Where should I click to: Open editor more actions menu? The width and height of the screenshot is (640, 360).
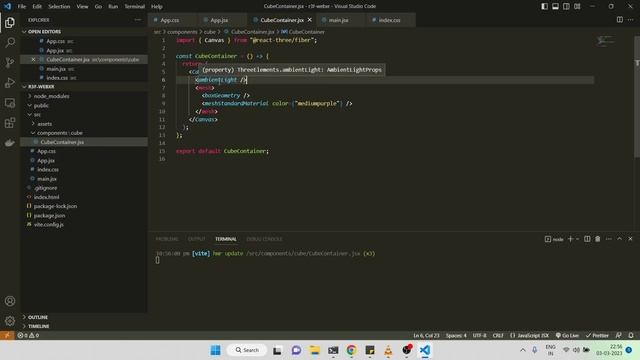(631, 20)
